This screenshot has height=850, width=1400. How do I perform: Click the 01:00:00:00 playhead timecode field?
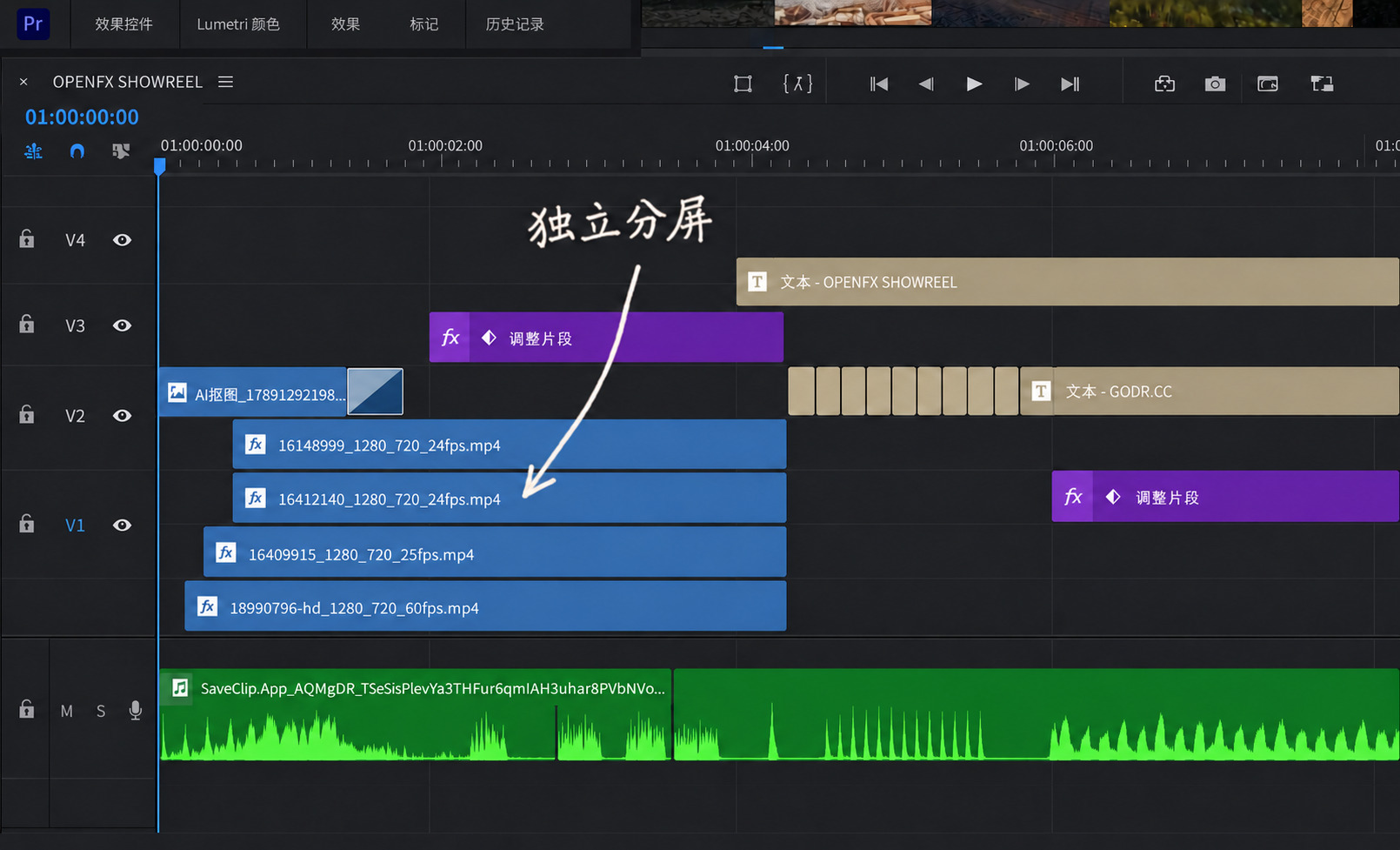(x=82, y=117)
